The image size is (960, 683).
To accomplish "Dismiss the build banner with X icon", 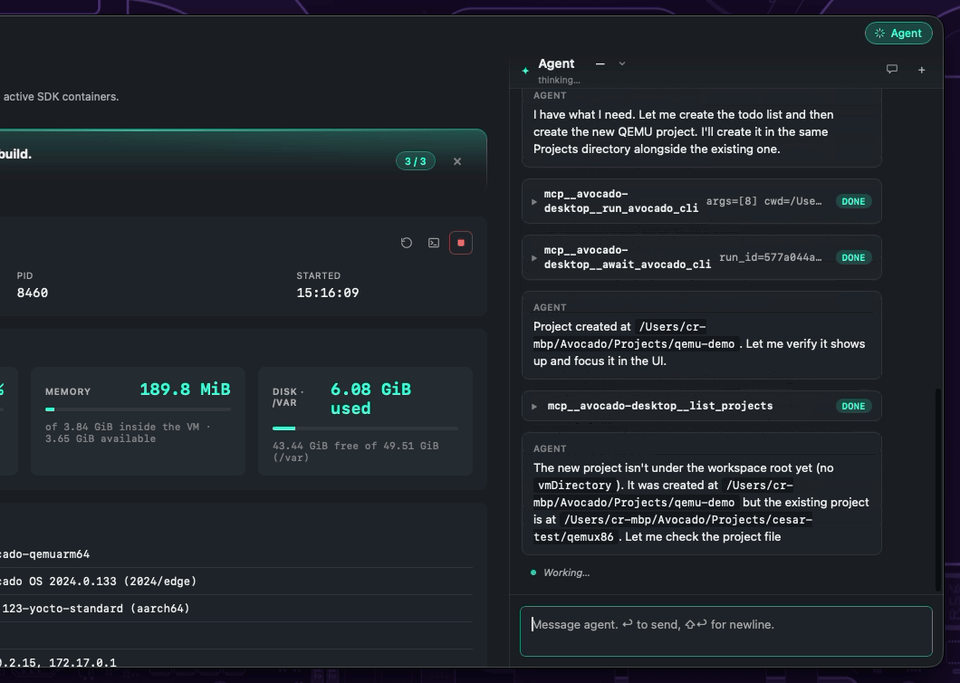I will (x=457, y=162).
